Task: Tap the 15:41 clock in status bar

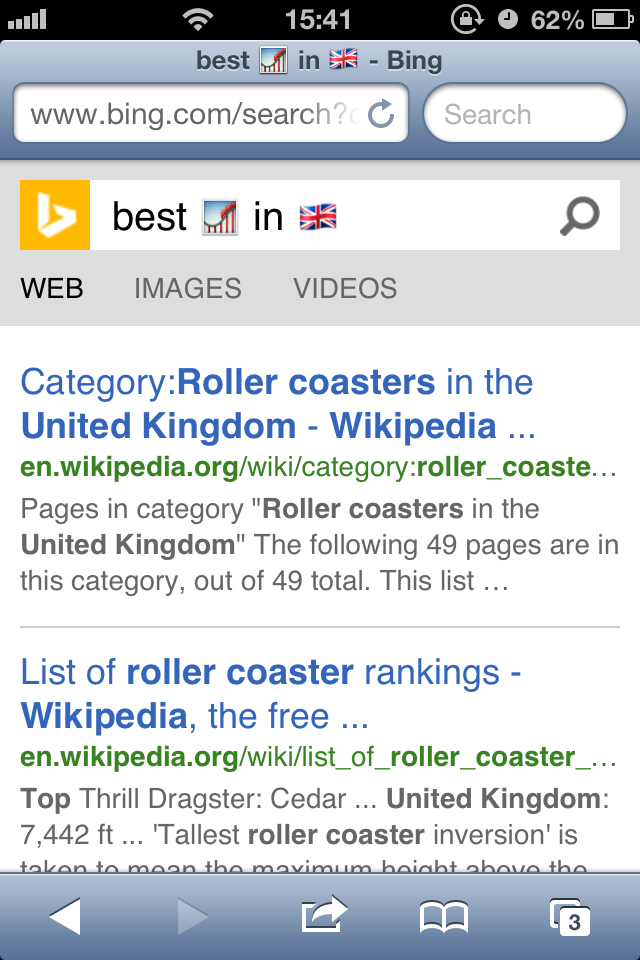Action: [x=318, y=19]
